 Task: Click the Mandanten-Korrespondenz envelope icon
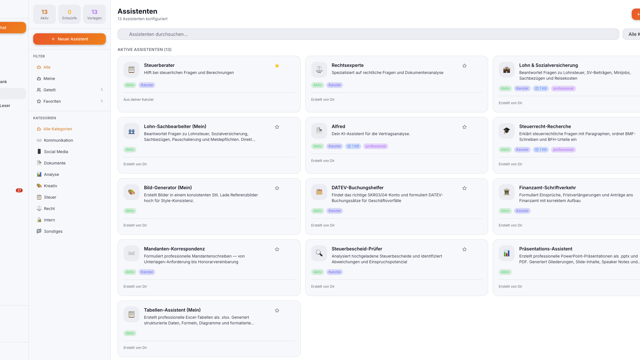[x=131, y=253]
